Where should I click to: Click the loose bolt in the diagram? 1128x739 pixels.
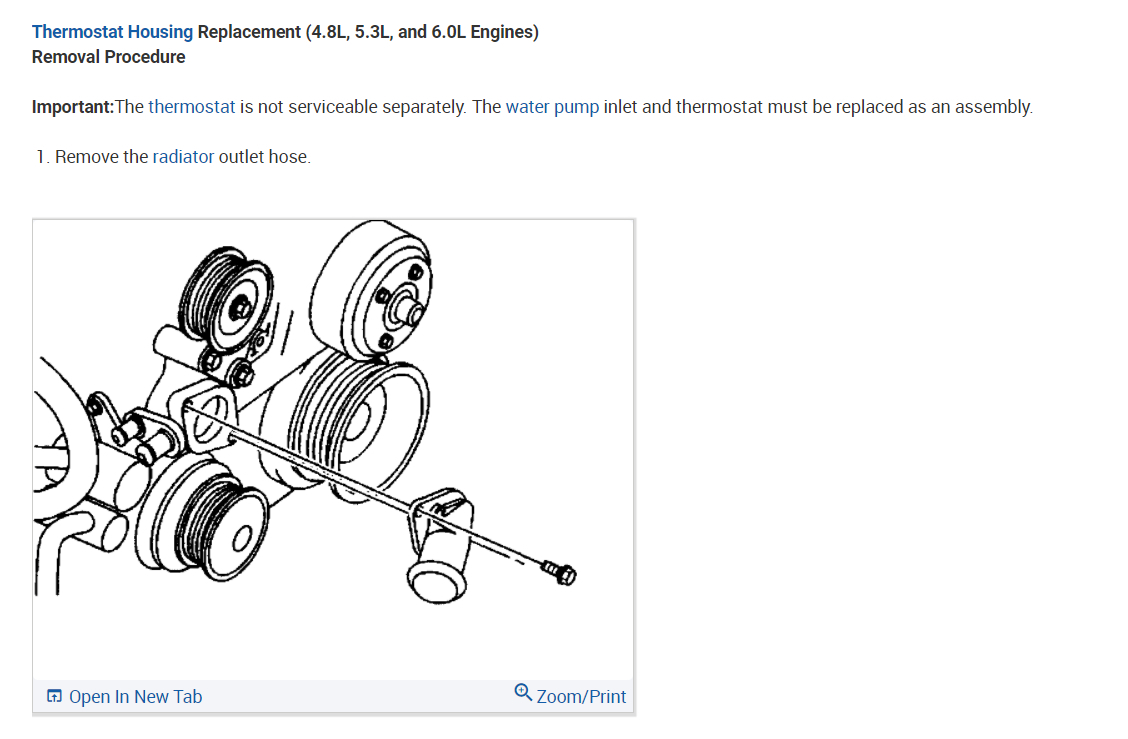coord(559,573)
